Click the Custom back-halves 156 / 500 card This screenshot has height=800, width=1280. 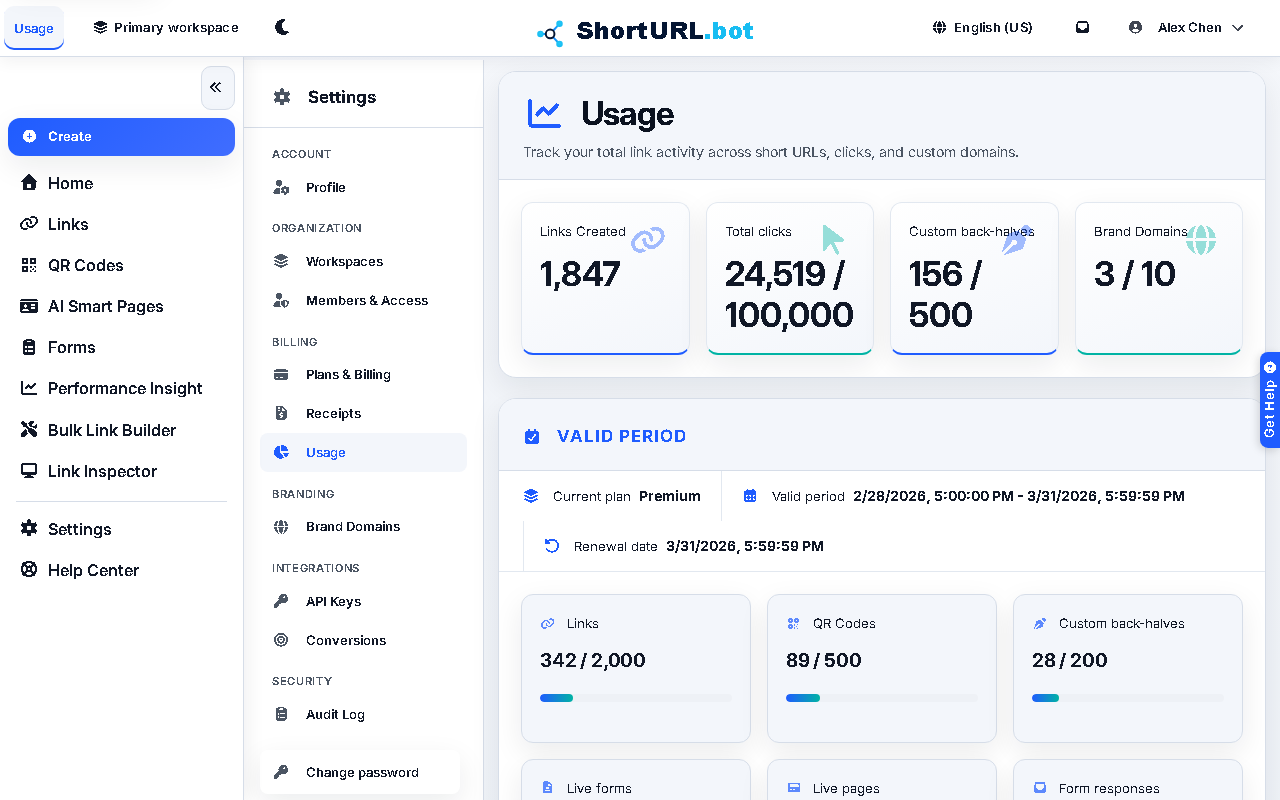[974, 279]
